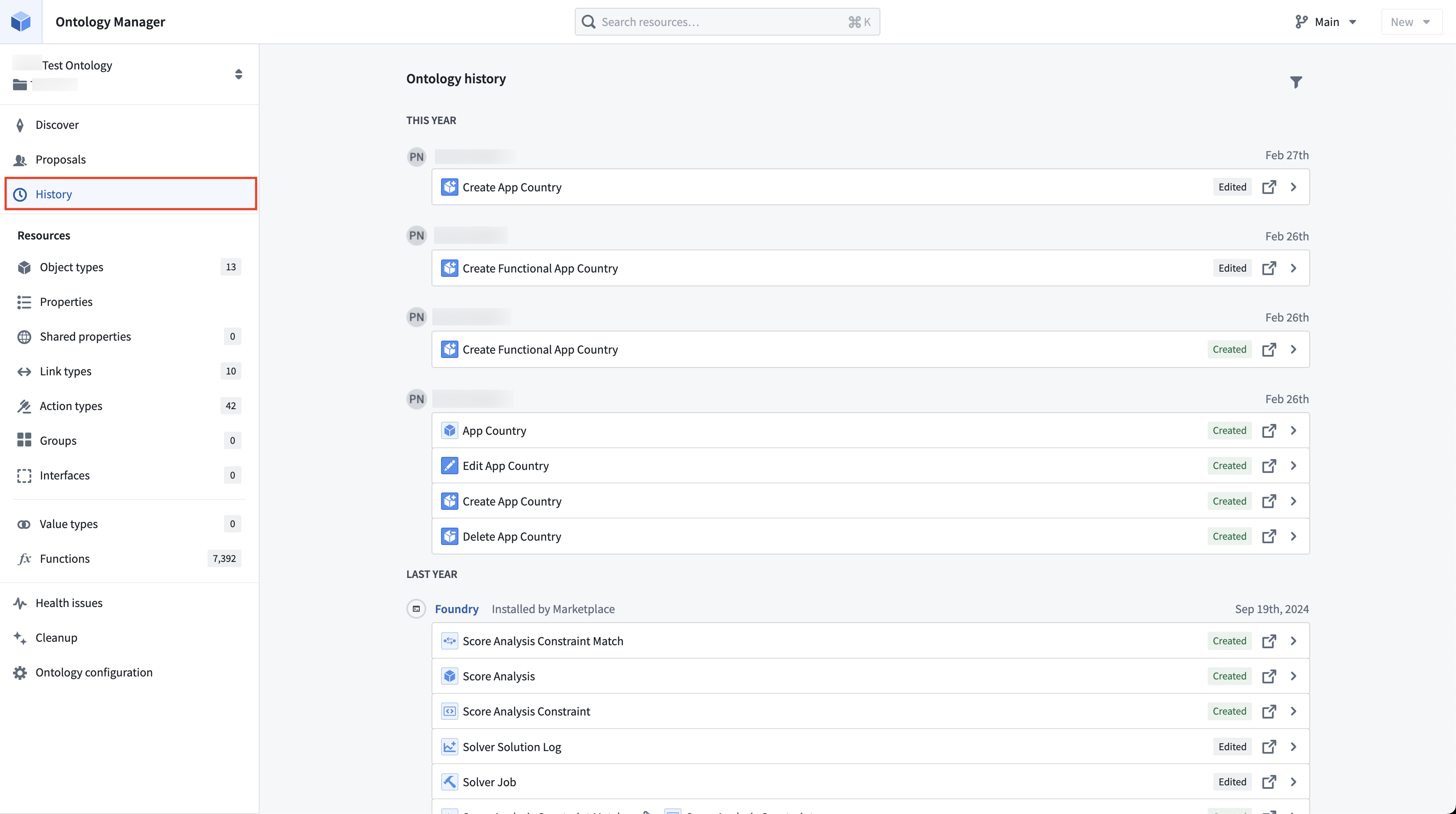
Task: Open external link for Solver Solution Log
Action: [x=1269, y=747]
